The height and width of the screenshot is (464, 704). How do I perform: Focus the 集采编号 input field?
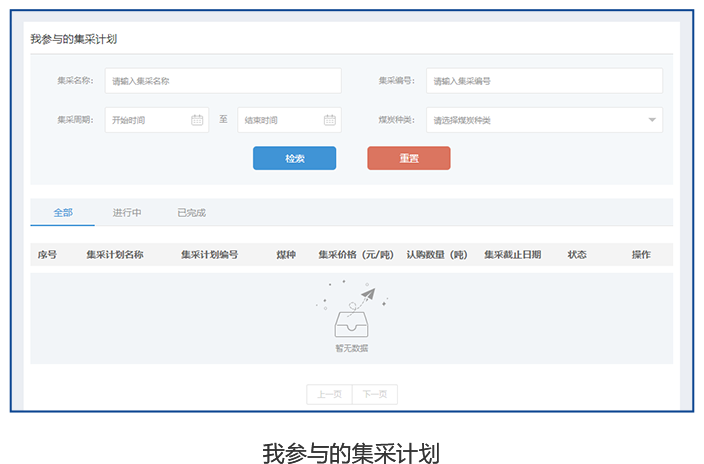(x=544, y=81)
